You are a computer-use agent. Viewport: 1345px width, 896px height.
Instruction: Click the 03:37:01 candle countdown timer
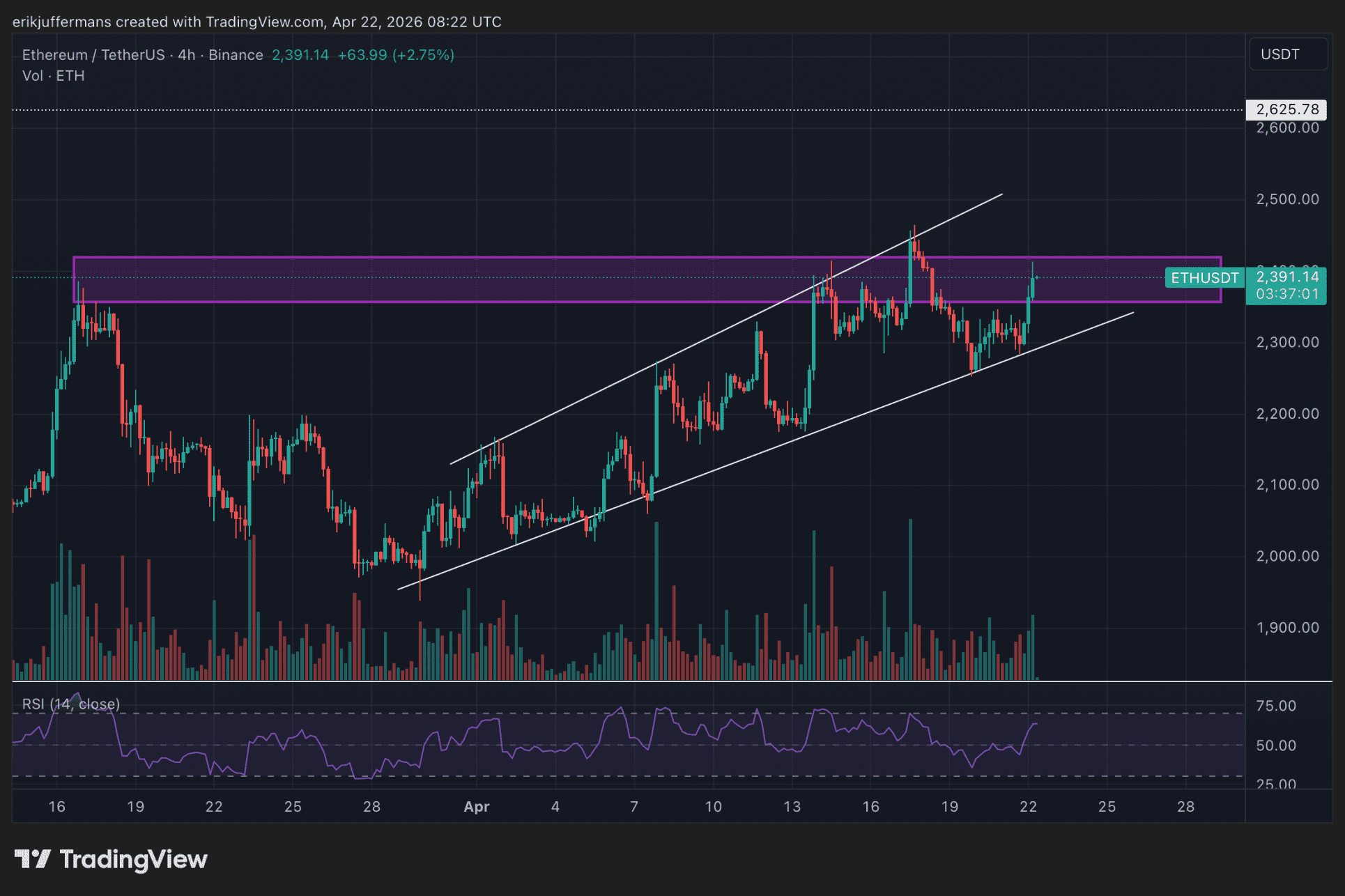pyautogui.click(x=1287, y=294)
